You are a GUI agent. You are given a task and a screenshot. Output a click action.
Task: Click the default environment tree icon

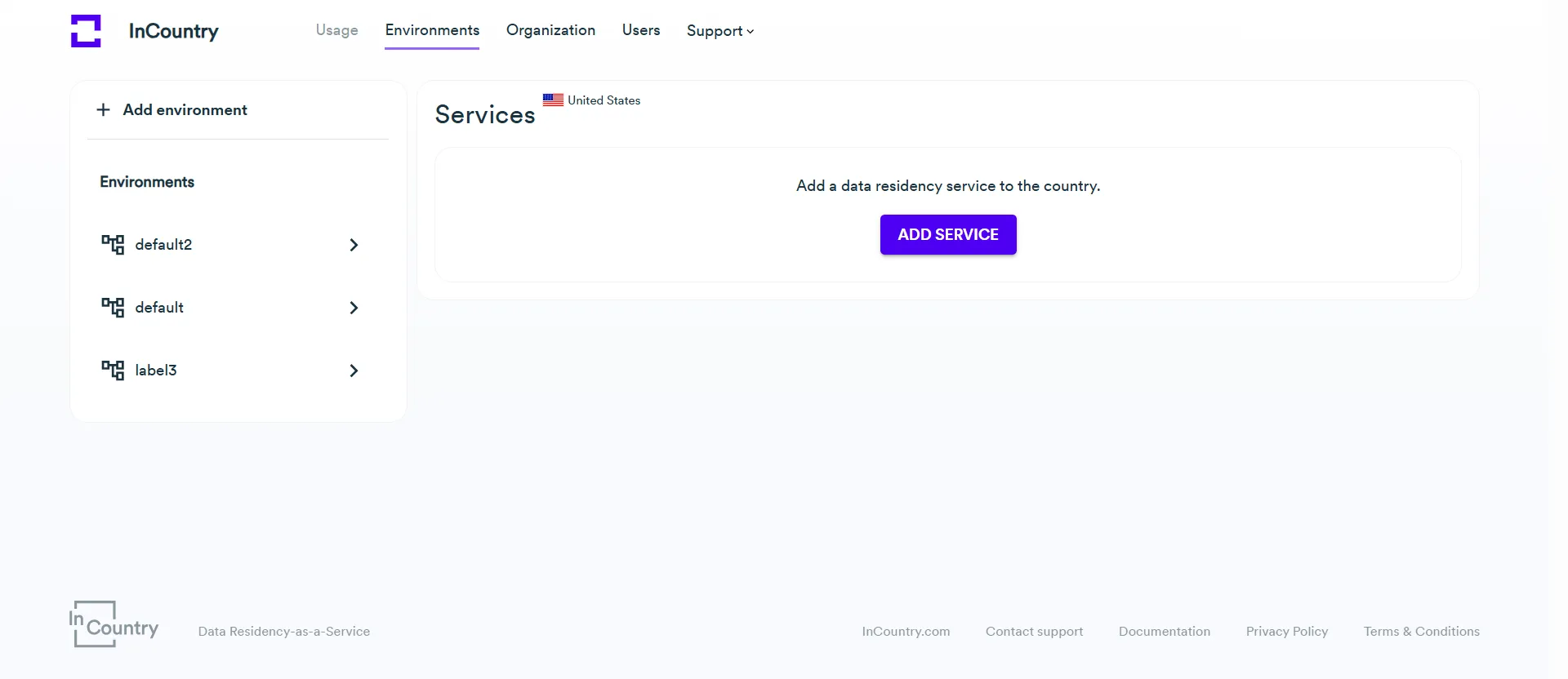113,308
